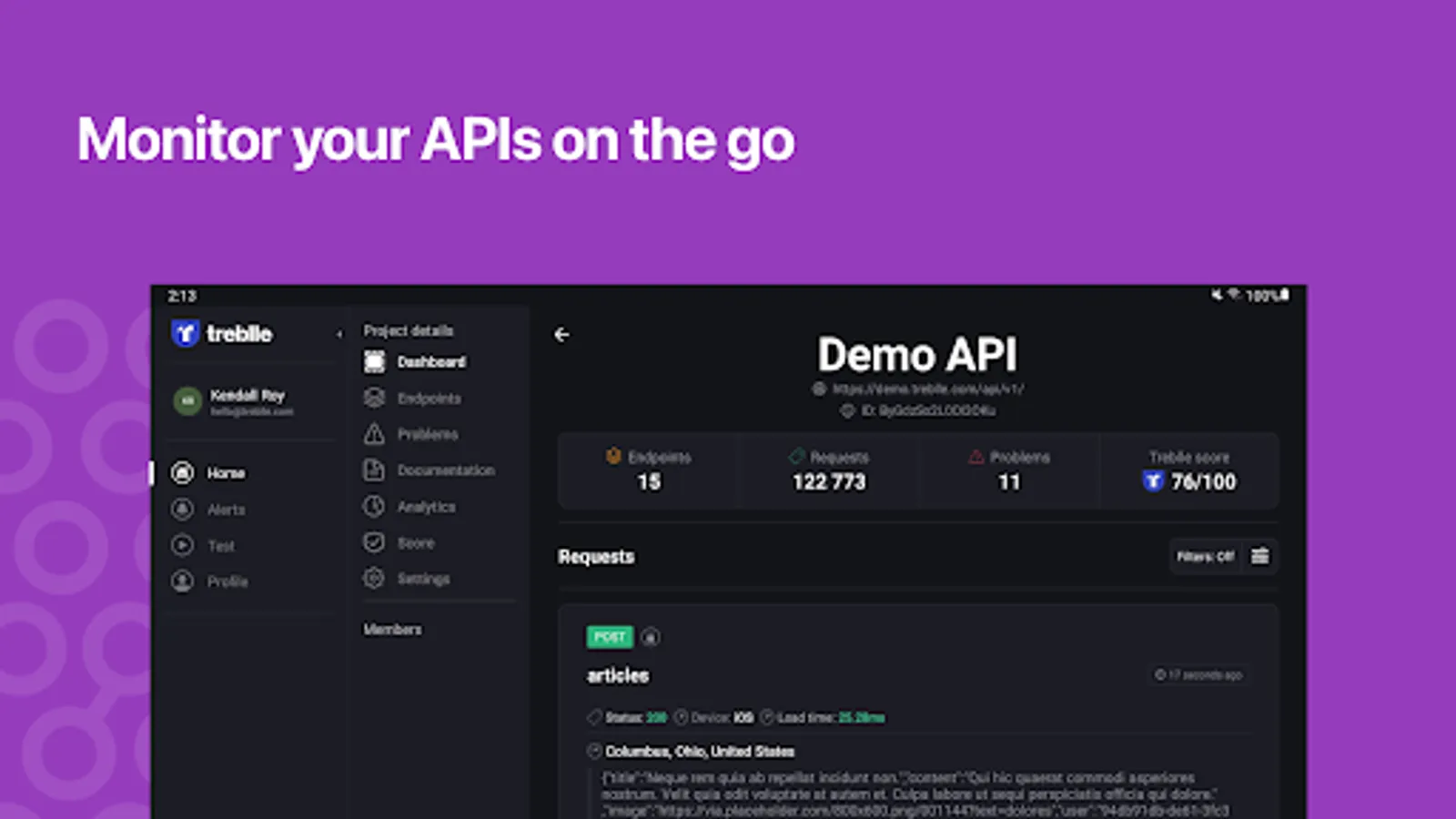
Task: Open Kendall Roy's avatar
Action: coord(187,400)
